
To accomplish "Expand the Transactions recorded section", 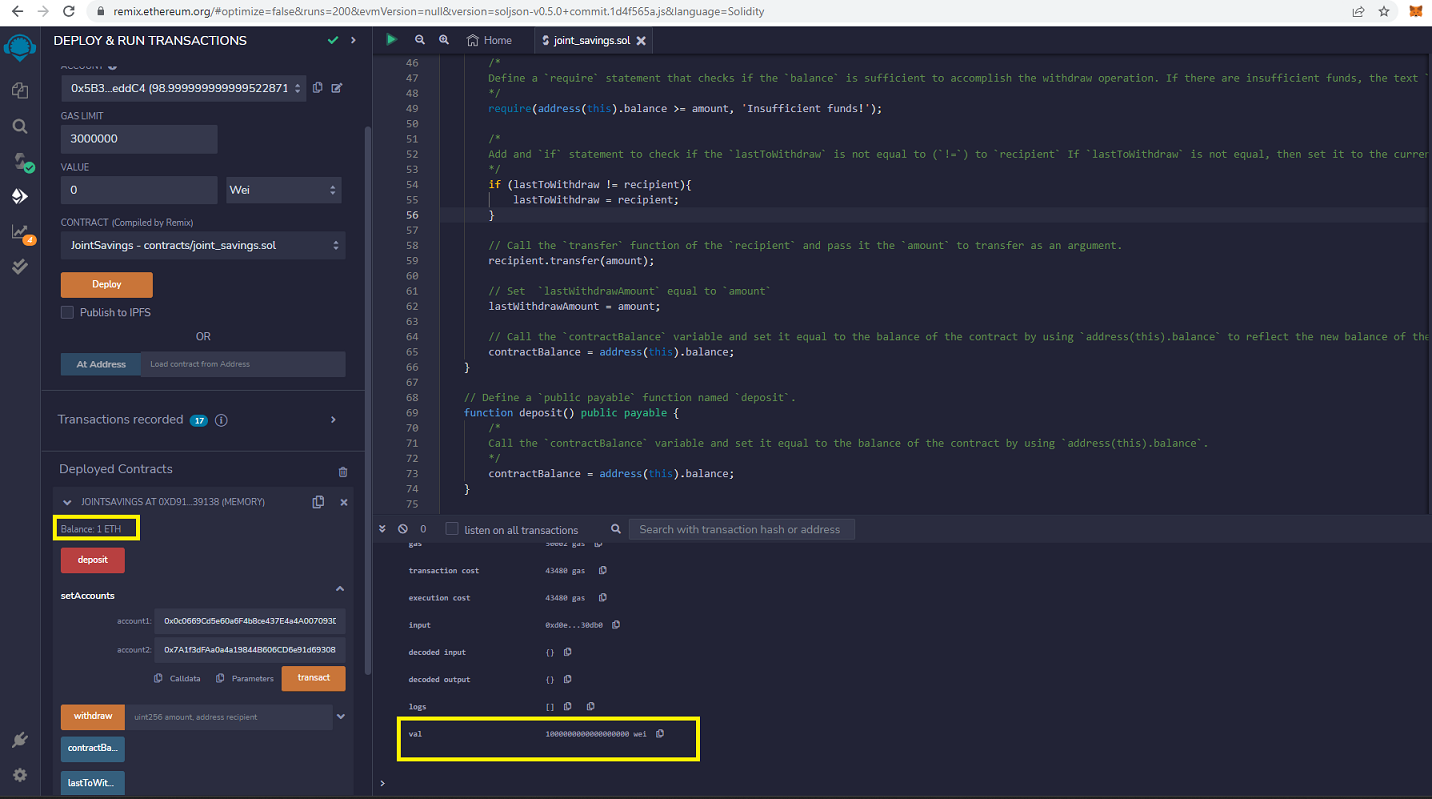I will [333, 420].
